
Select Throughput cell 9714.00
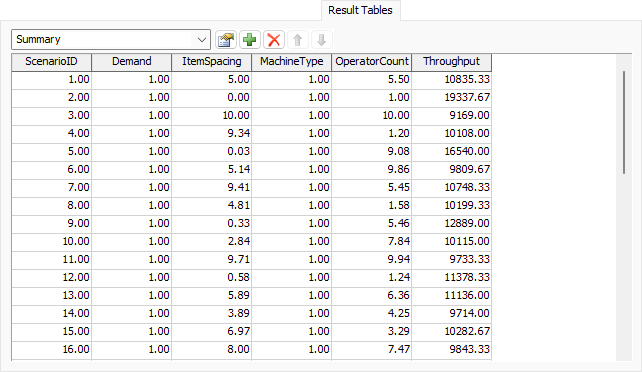[x=452, y=313]
